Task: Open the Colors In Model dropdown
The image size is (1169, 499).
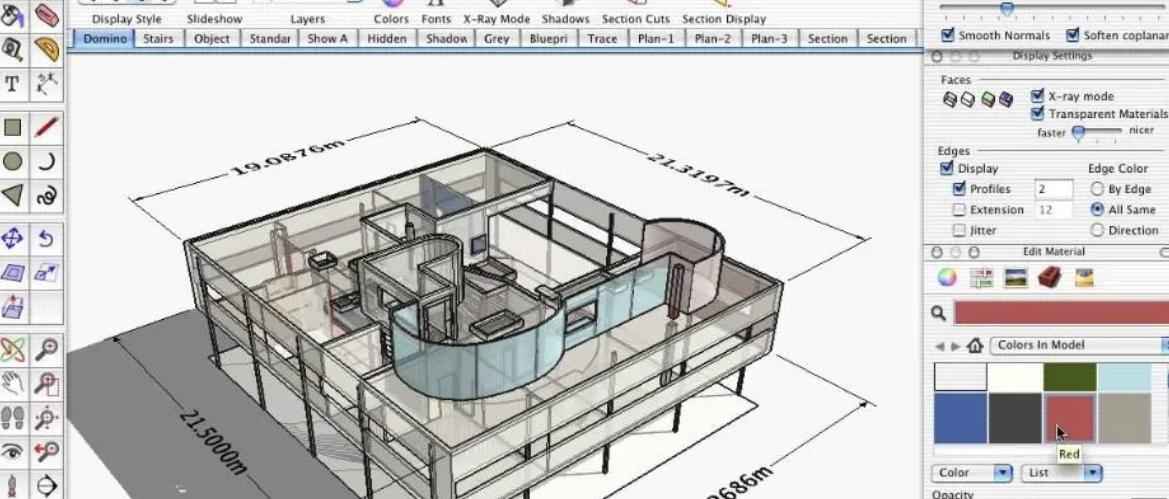Action: [x=1079, y=345]
